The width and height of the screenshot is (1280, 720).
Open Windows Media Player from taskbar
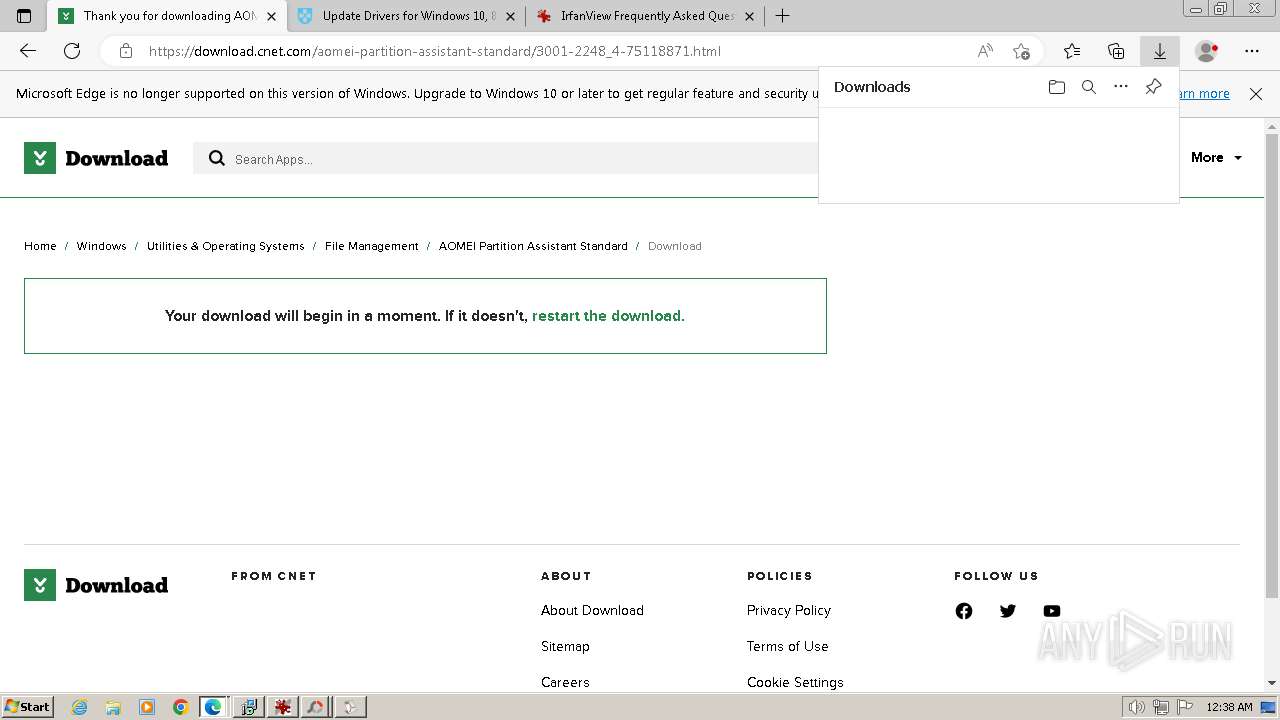(x=147, y=707)
